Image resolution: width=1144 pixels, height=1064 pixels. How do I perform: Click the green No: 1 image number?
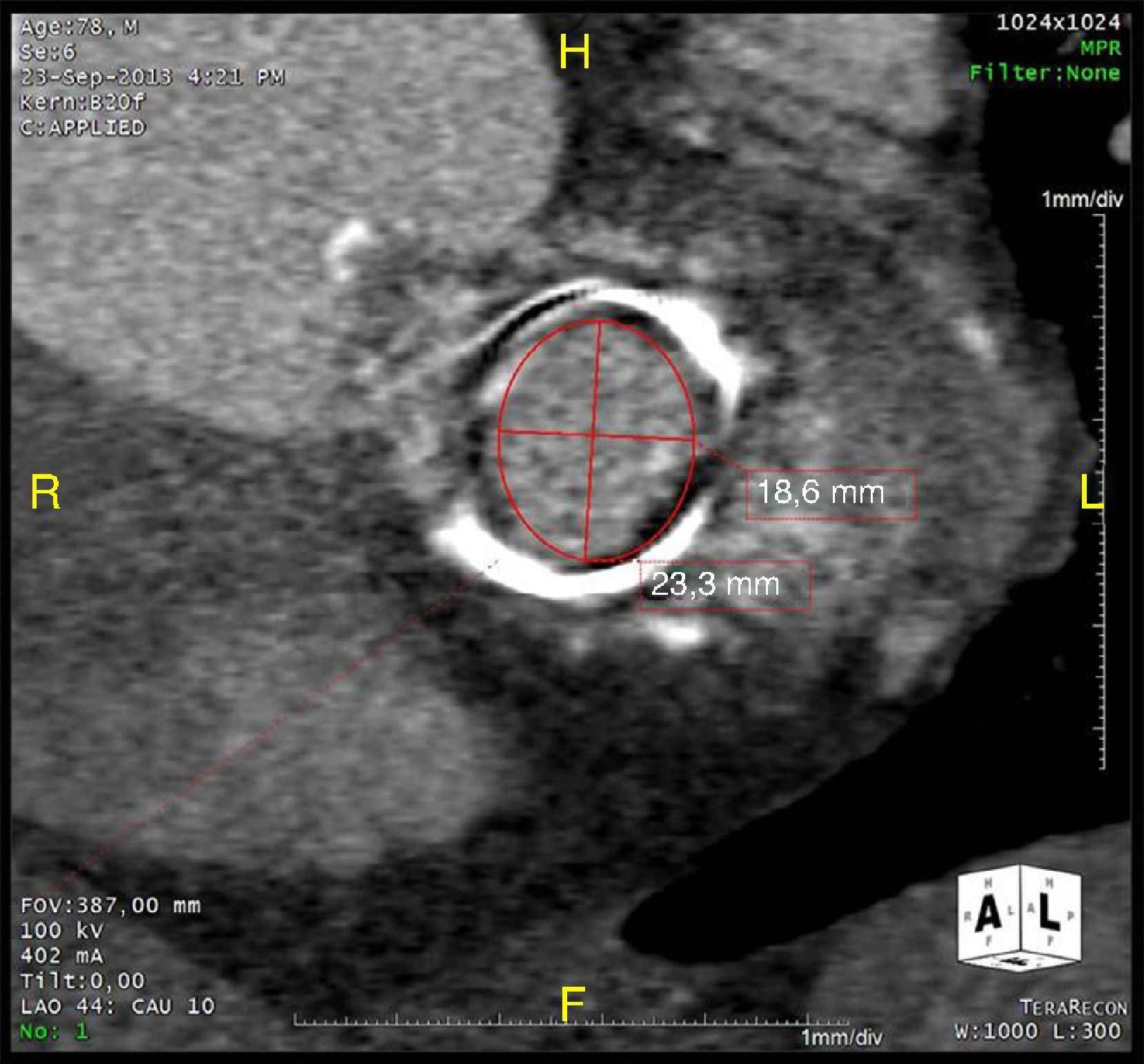click(x=54, y=1032)
